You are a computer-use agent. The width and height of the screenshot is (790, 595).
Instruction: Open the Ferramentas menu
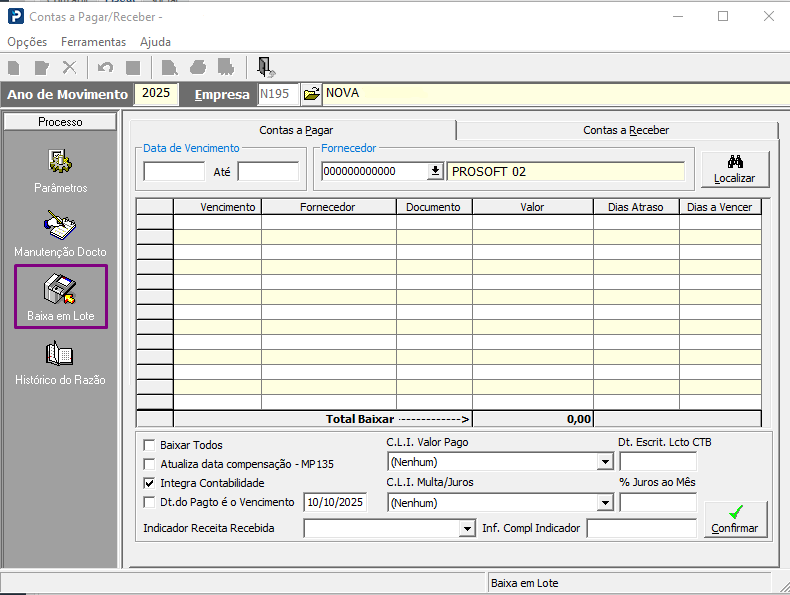pyautogui.click(x=93, y=42)
